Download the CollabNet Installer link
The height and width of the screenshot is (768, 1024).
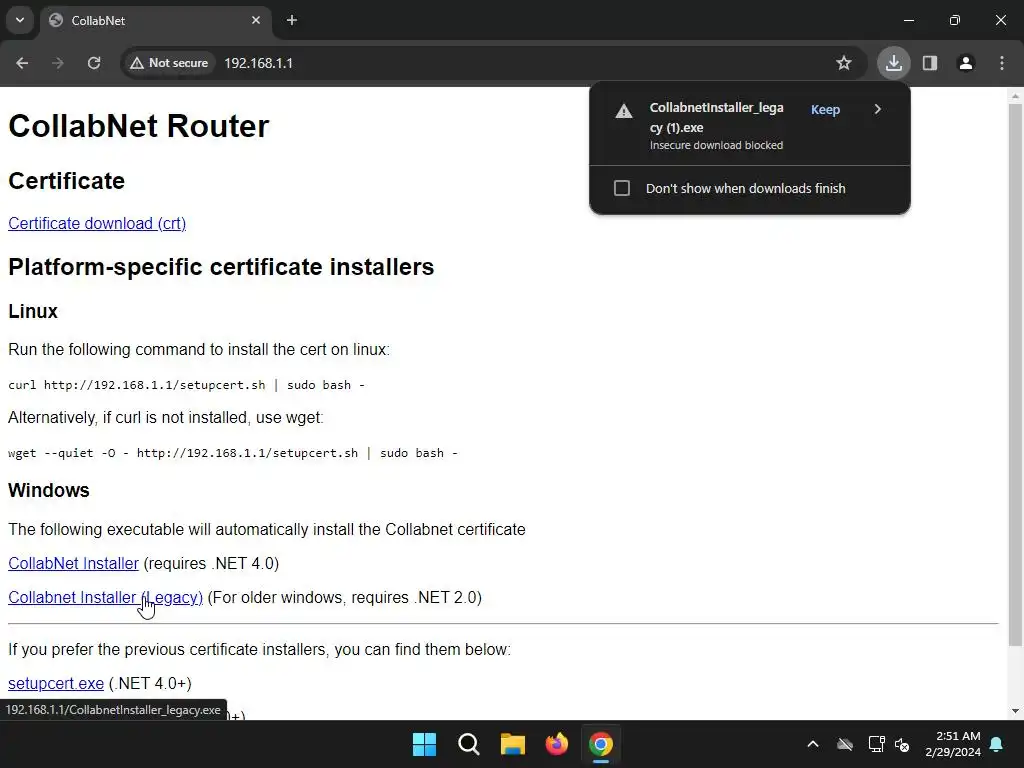click(x=73, y=564)
